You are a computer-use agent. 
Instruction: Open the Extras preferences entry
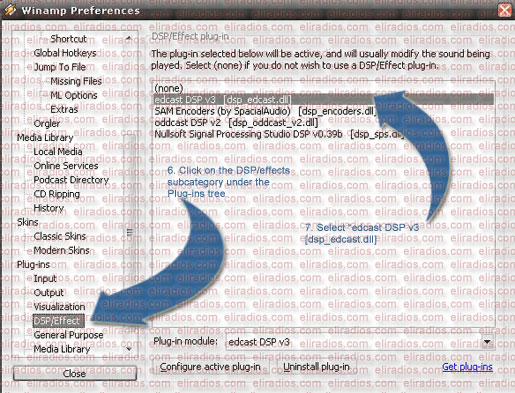[x=64, y=109]
